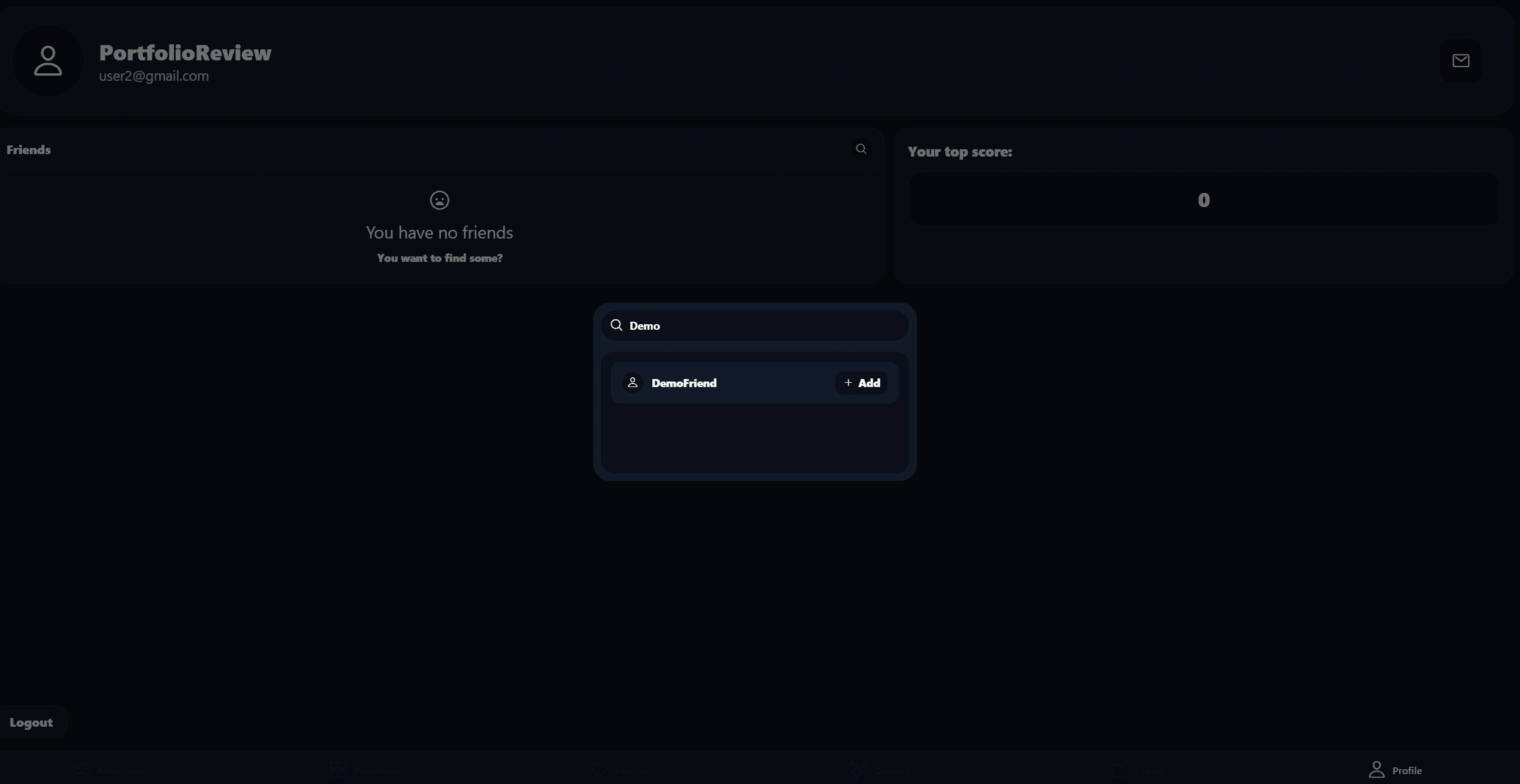Click the PortfolioReview username heading
This screenshot has width=1520, height=784.
point(185,53)
